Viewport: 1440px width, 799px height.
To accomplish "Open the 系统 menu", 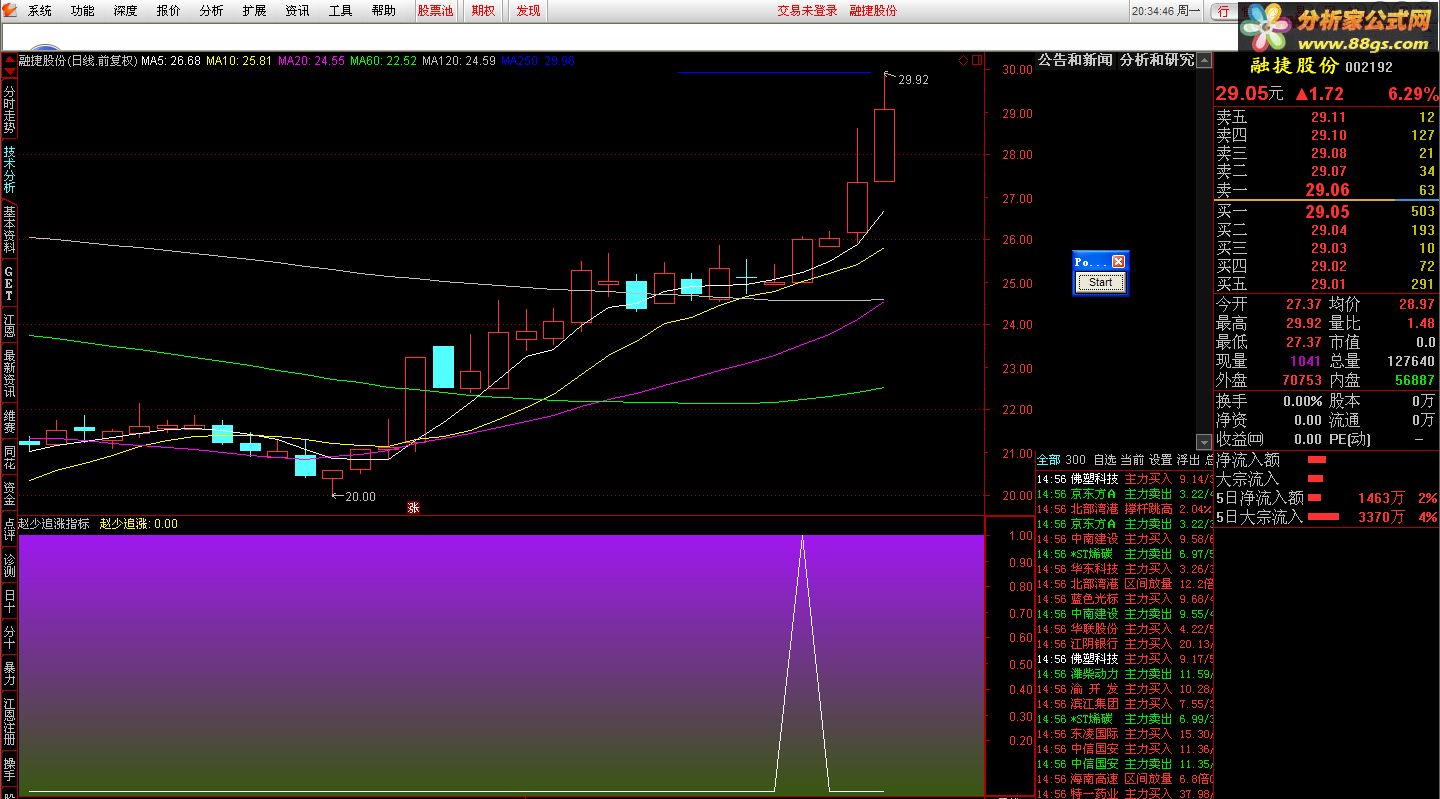I will coord(40,11).
